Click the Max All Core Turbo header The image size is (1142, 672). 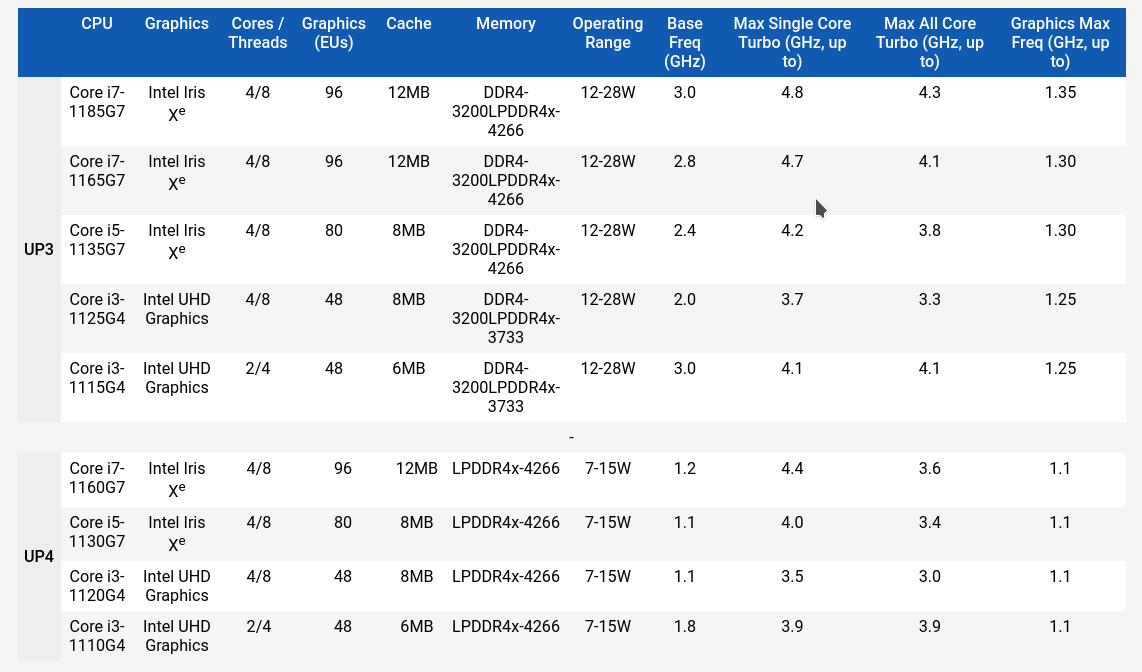(929, 42)
